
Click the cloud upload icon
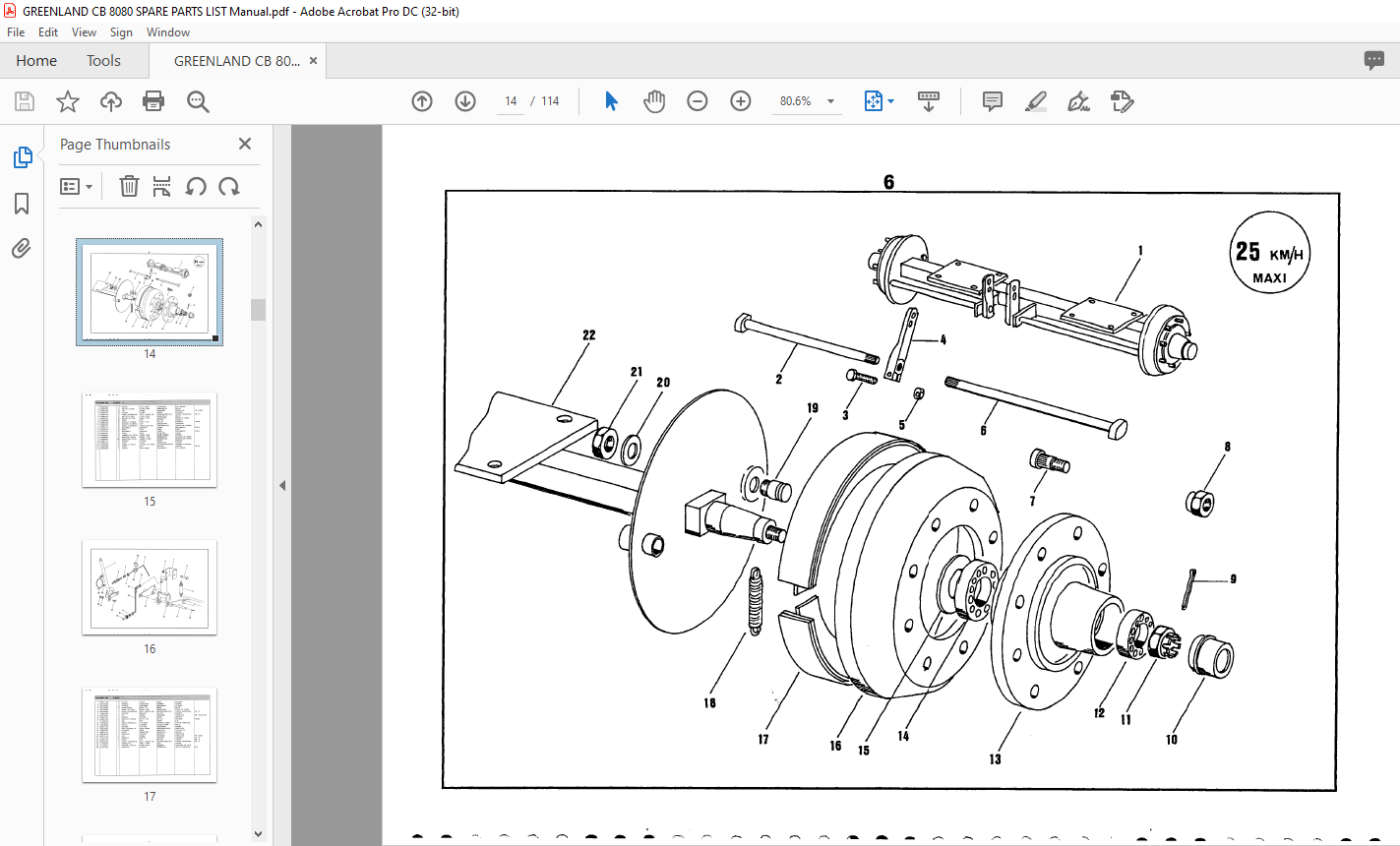tap(111, 101)
